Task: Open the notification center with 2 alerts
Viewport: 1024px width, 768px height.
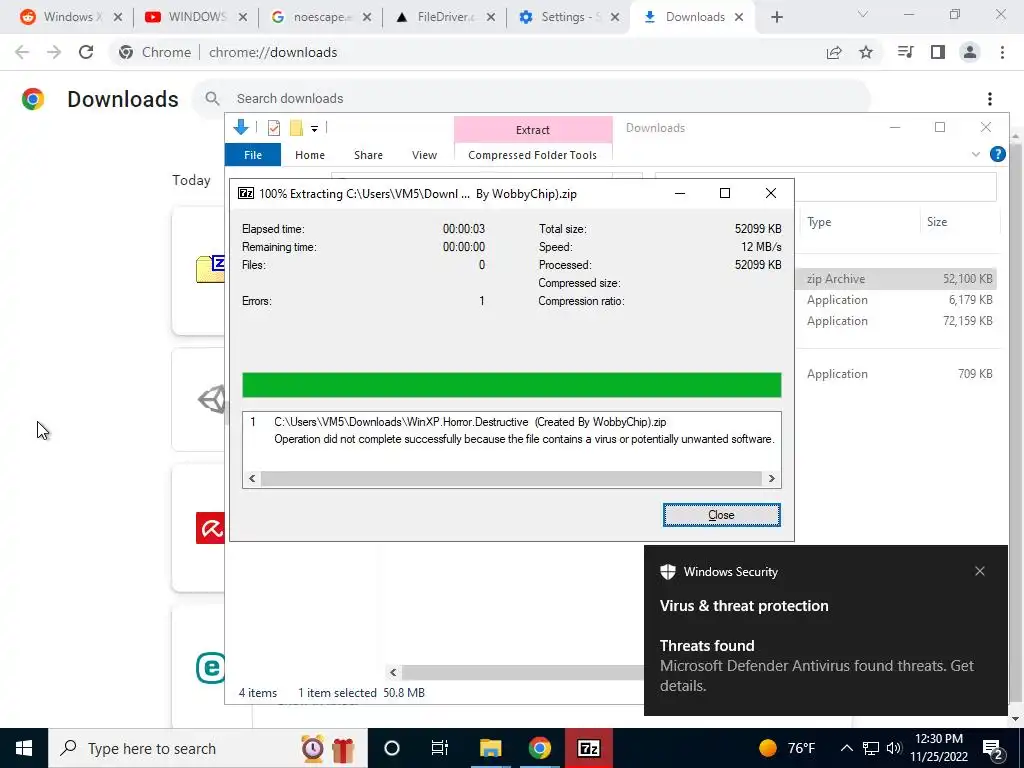Action: click(993, 749)
